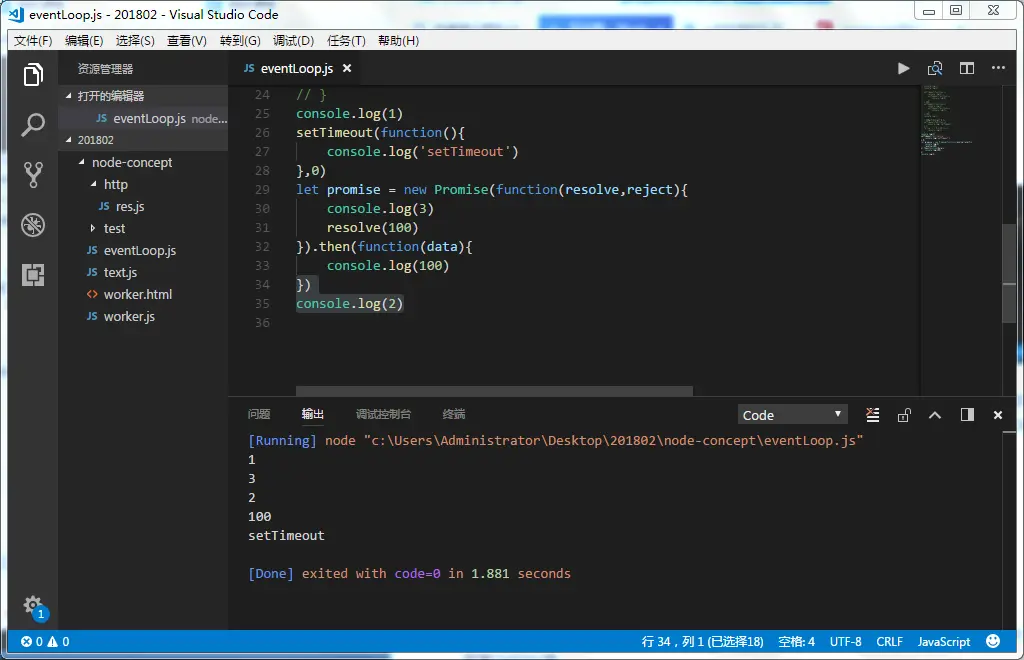The width and height of the screenshot is (1024, 660).
Task: Click the console.log(2) code line
Action: tap(349, 304)
